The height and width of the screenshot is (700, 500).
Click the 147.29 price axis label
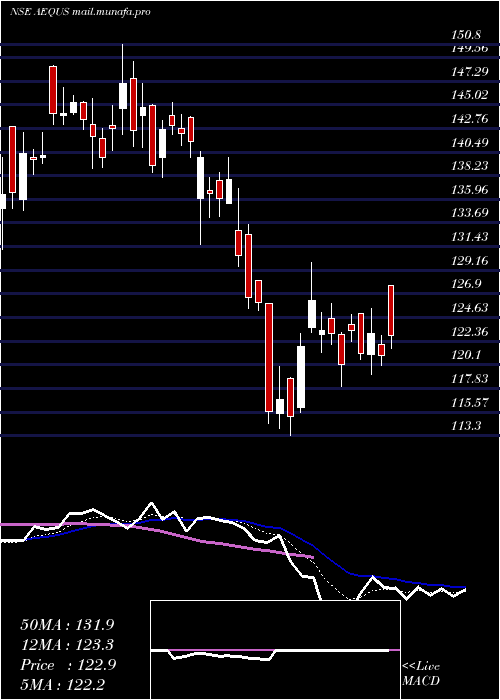(x=470, y=71)
